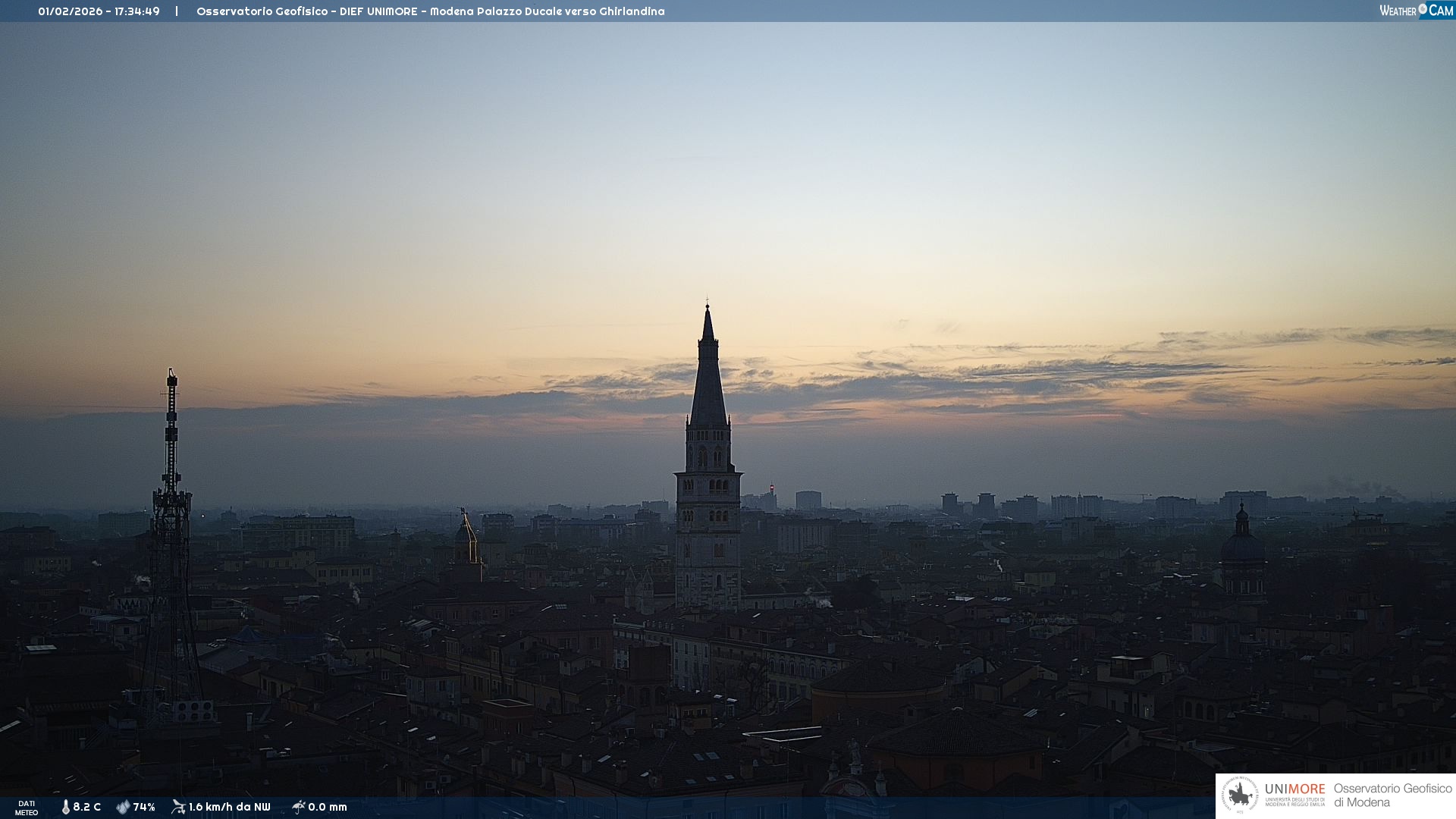Click the 8.2 C temperature reading
Viewport: 1456px width, 819px height.
[87, 807]
